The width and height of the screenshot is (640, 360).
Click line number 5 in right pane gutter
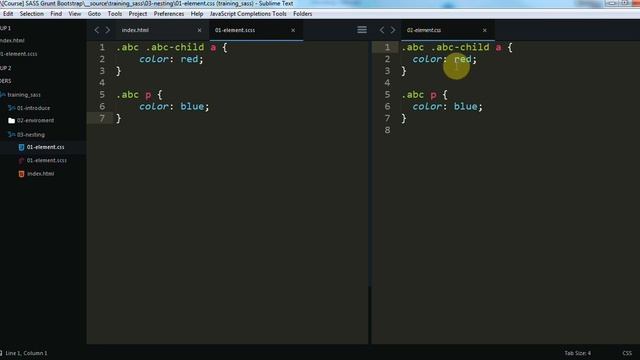[x=387, y=95]
